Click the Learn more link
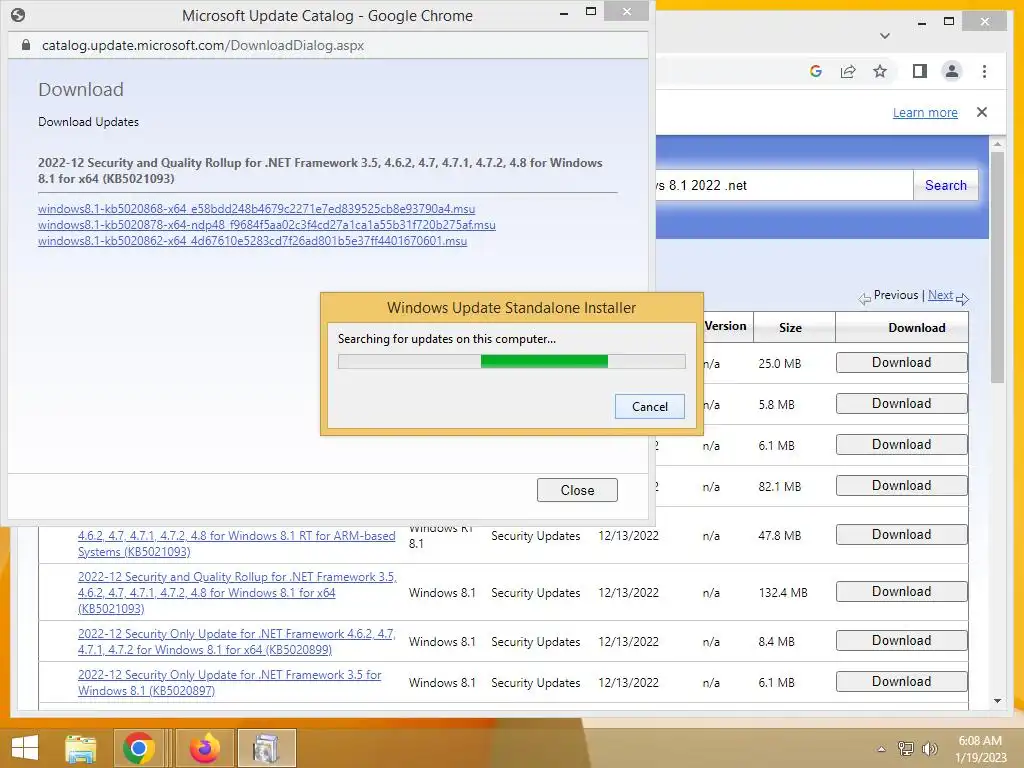1024x768 pixels. 925,112
